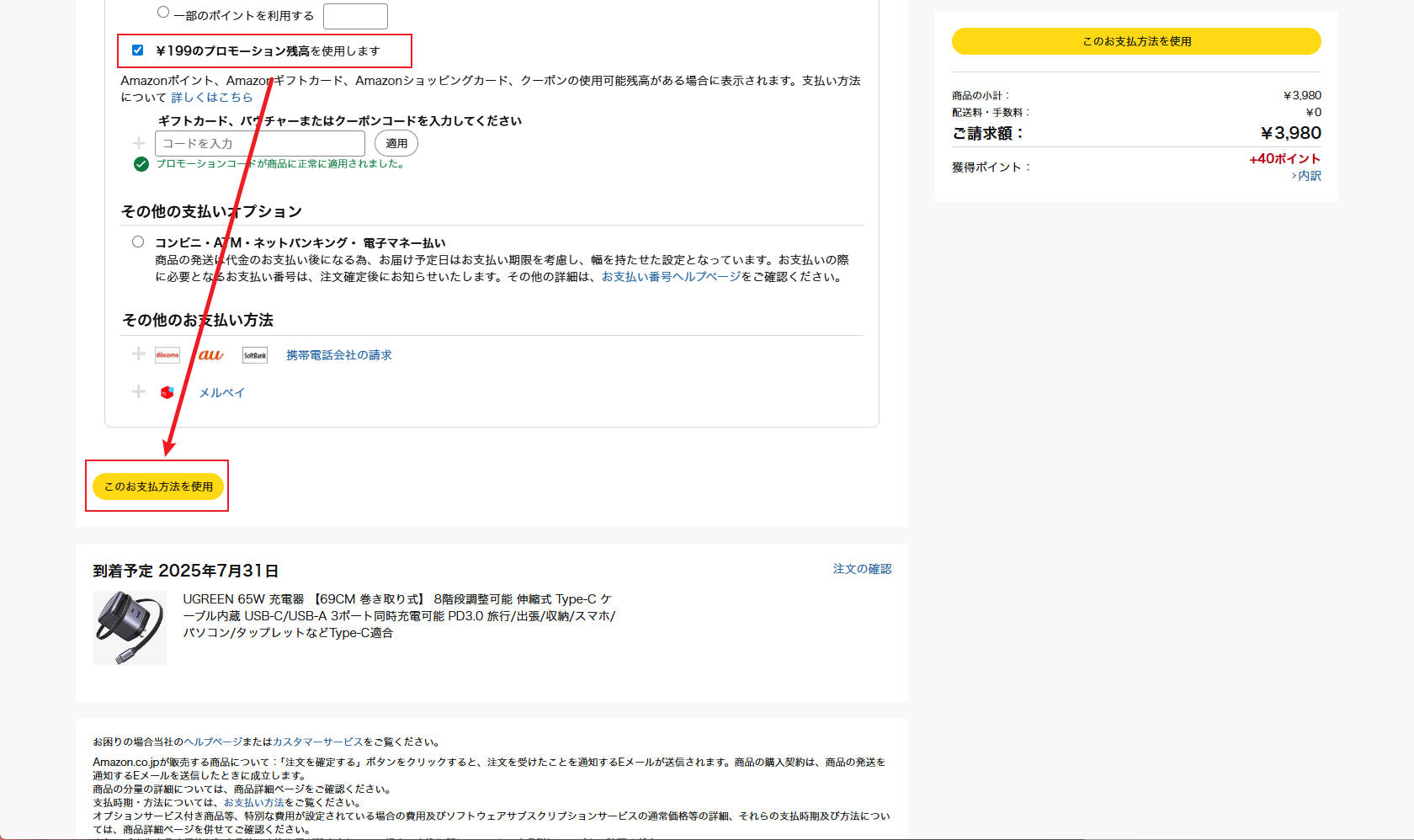
Task: Click the docomo logo icon
Action: point(167,355)
